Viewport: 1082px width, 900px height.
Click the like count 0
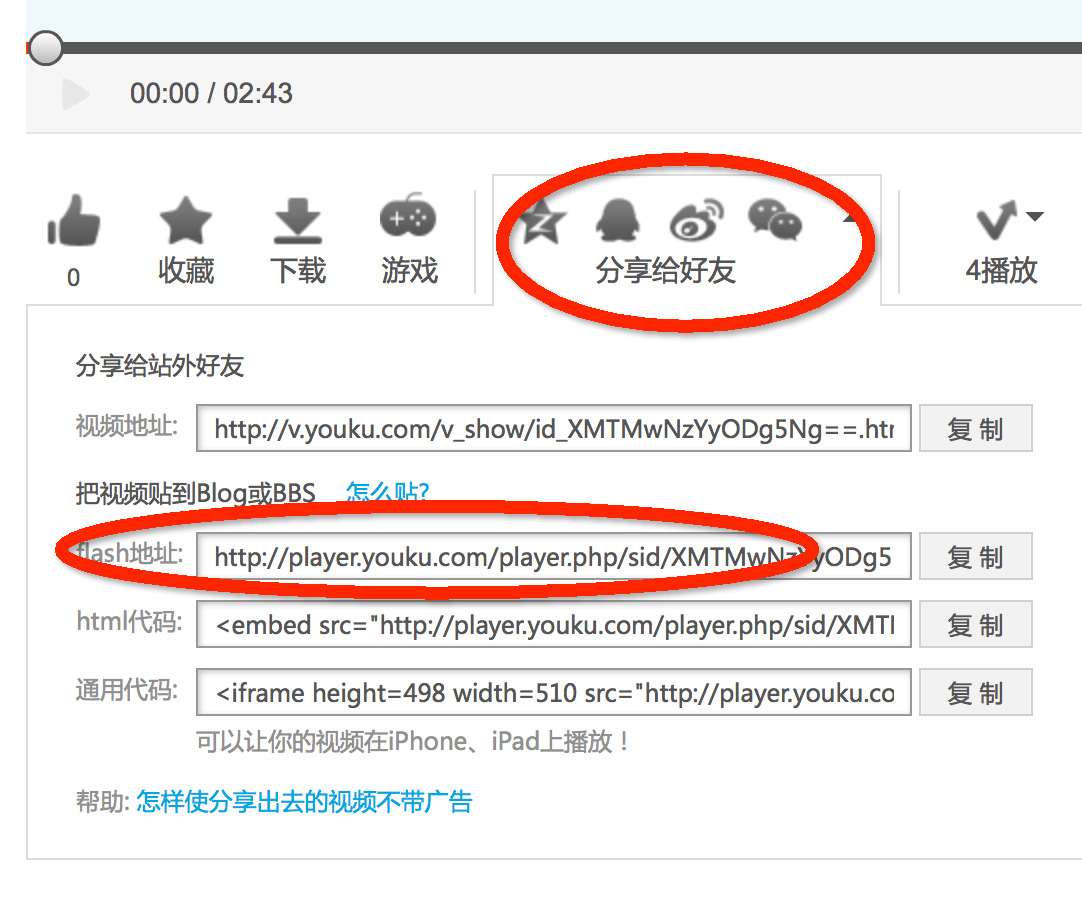(73, 277)
